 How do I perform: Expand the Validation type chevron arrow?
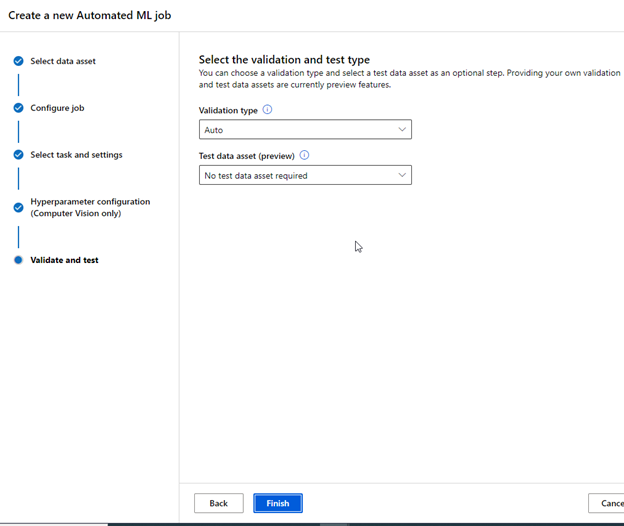click(x=402, y=130)
